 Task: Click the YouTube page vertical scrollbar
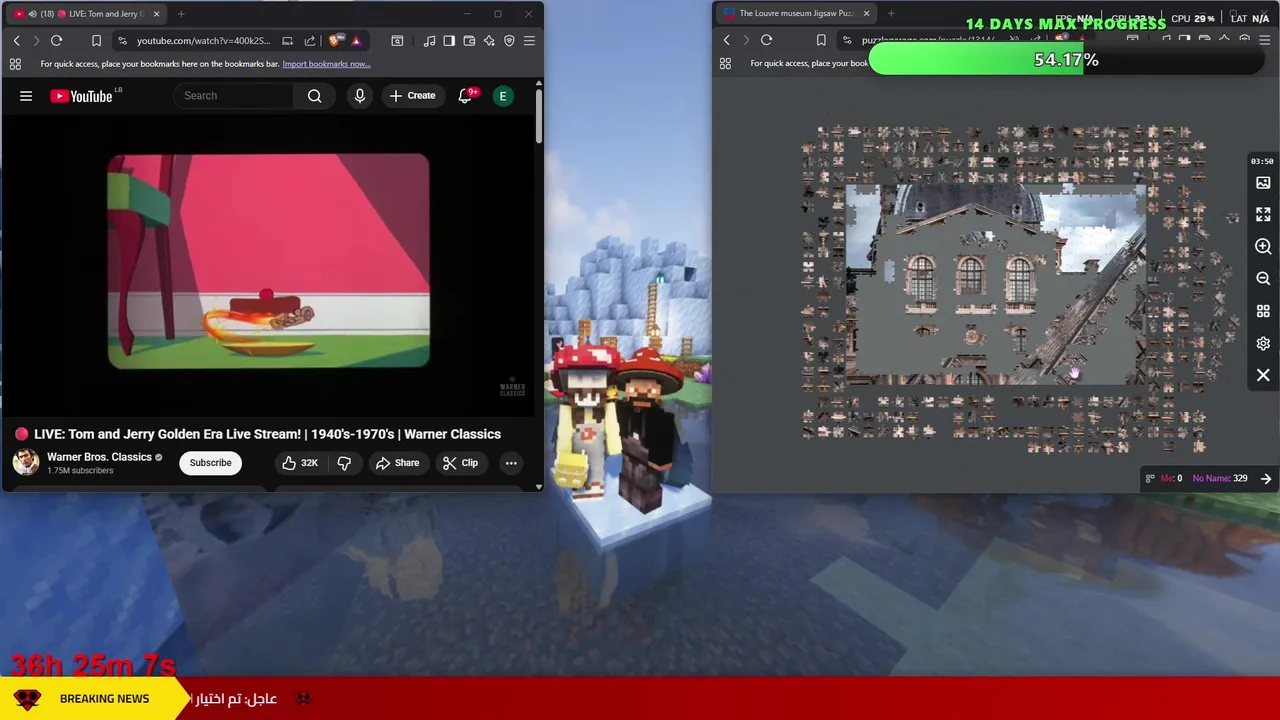(x=538, y=116)
